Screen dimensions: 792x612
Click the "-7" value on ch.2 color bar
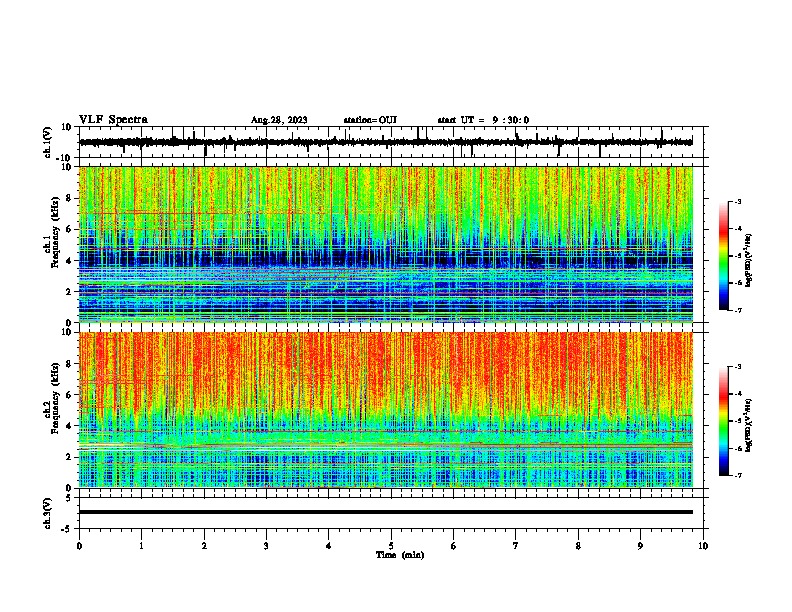[x=738, y=475]
